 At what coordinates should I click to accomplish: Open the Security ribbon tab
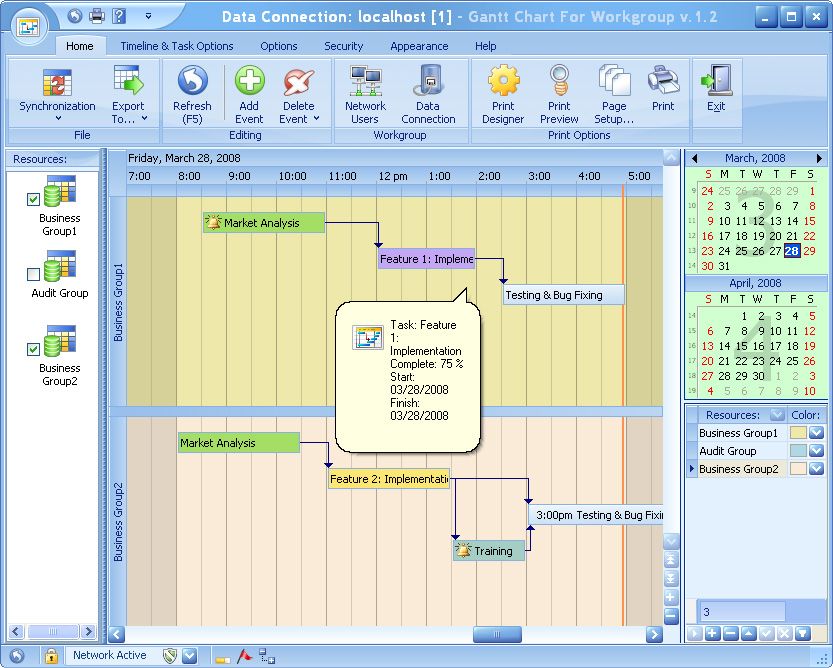(343, 45)
